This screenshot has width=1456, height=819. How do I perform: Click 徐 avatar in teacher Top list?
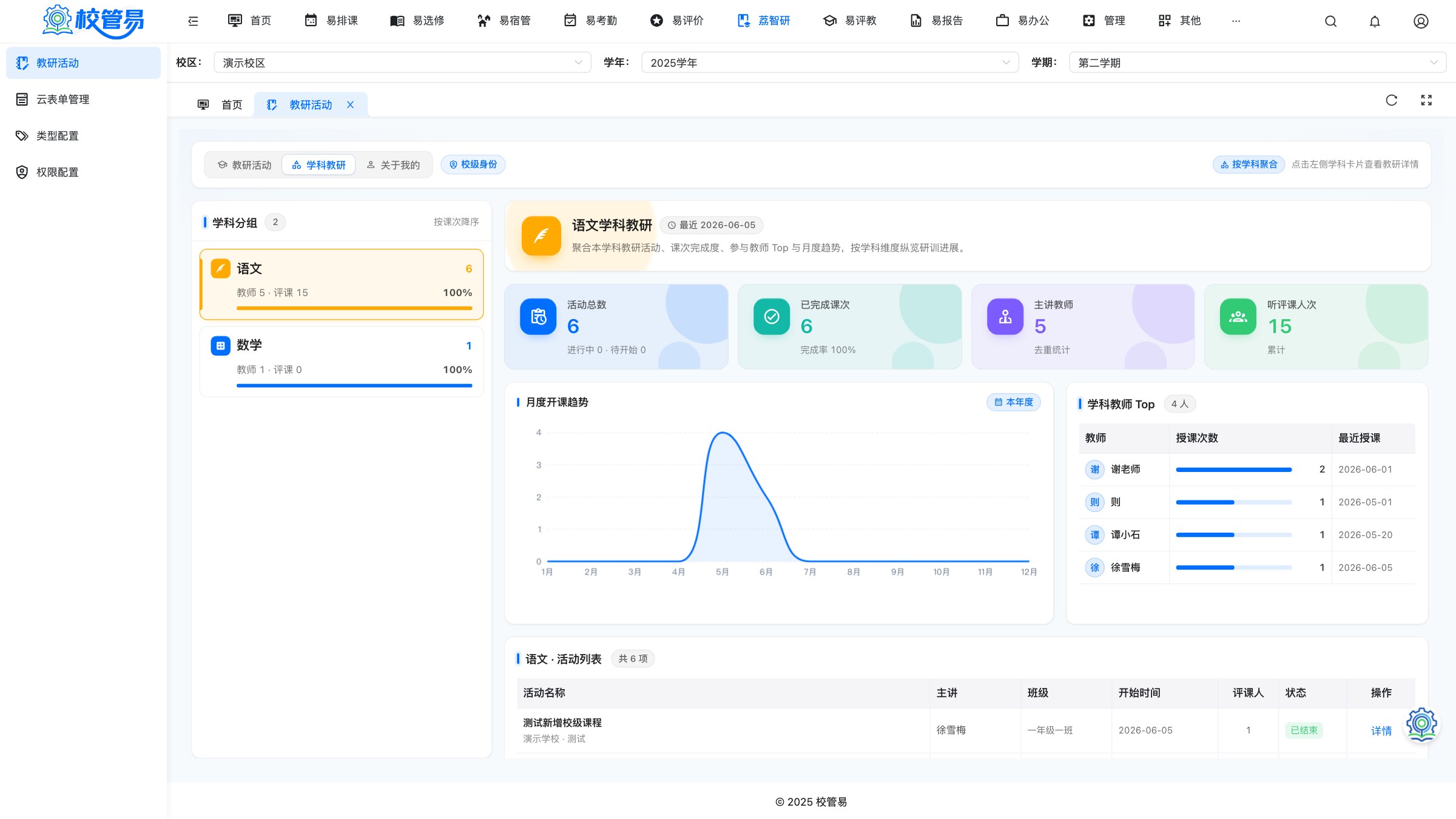pos(1094,567)
